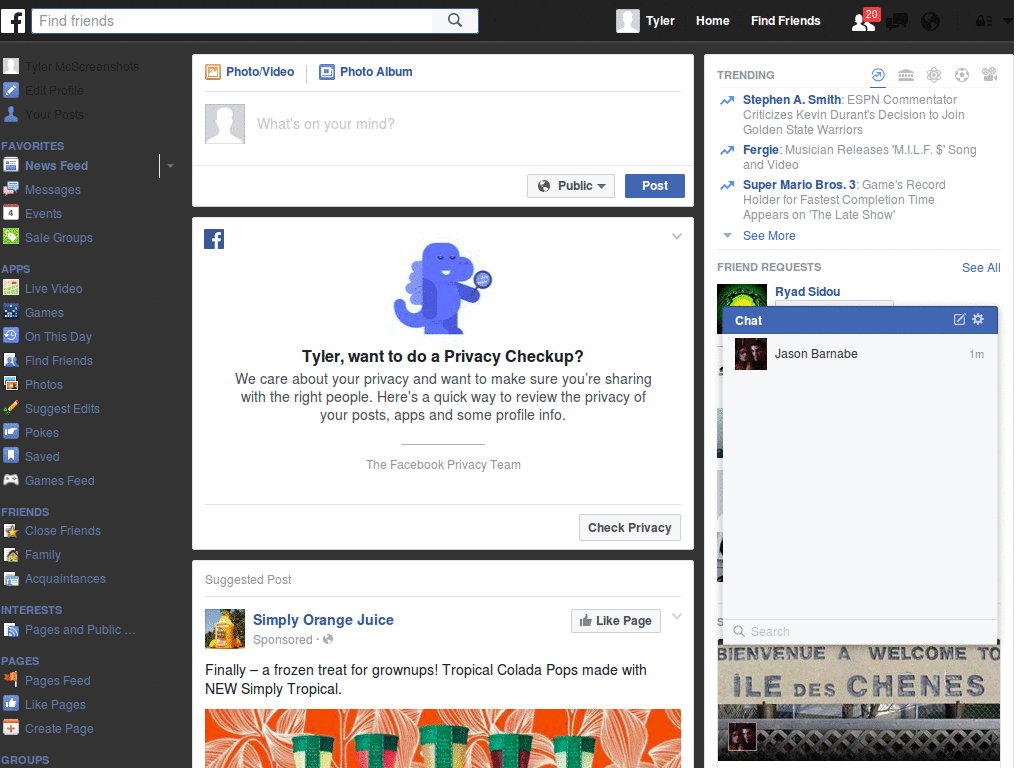This screenshot has height=768, width=1024.
Task: Open the notifications globe icon
Action: (x=931, y=21)
